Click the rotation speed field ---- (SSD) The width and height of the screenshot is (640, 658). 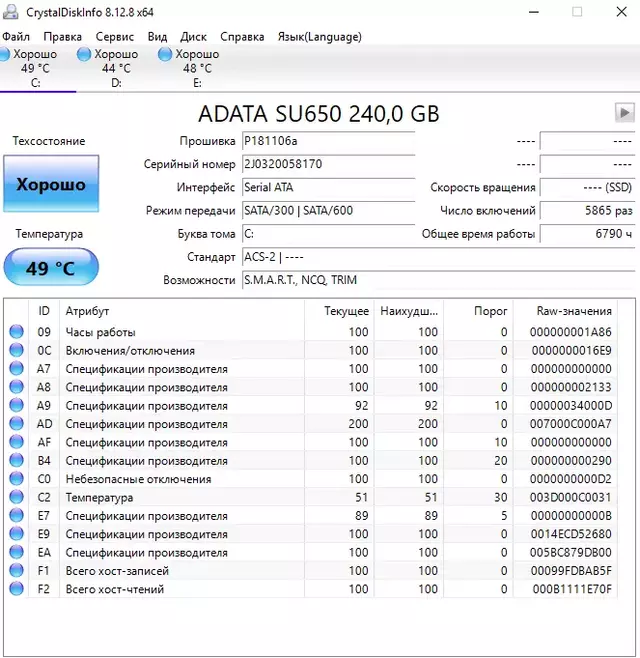point(588,187)
